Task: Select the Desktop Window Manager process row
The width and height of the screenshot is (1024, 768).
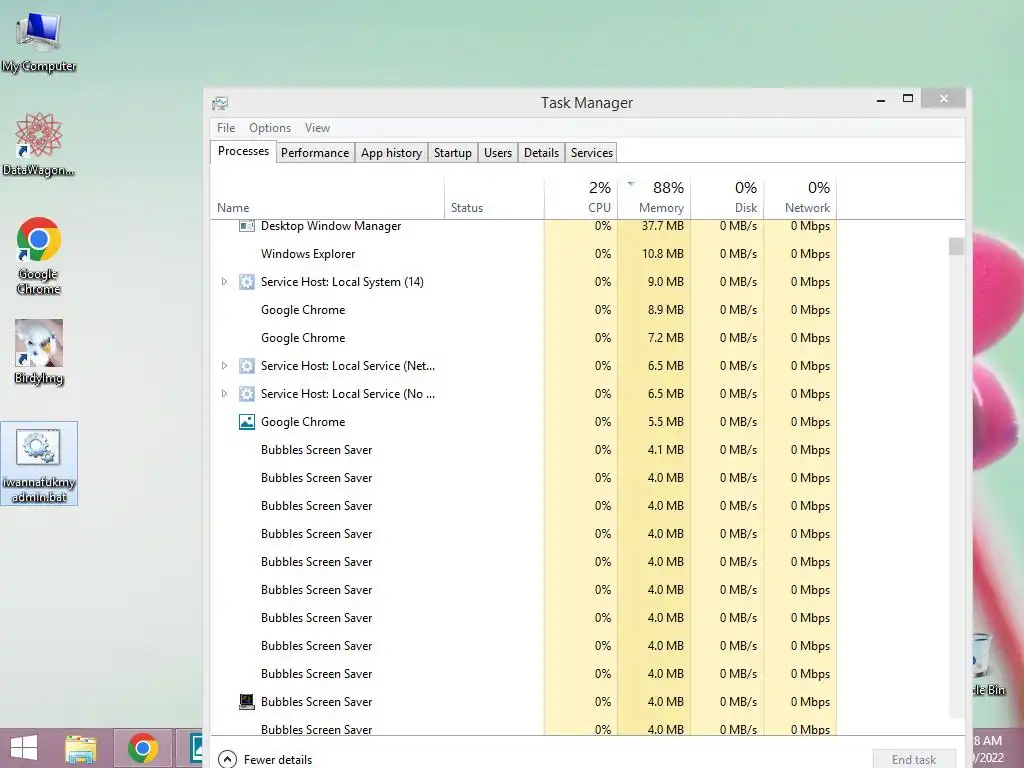Action: click(524, 226)
